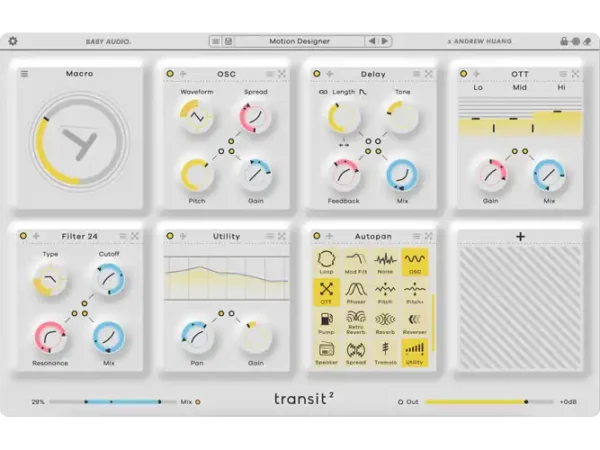Select the Pitch effect icon
Image resolution: width=600 pixels, height=450 pixels.
385,292
